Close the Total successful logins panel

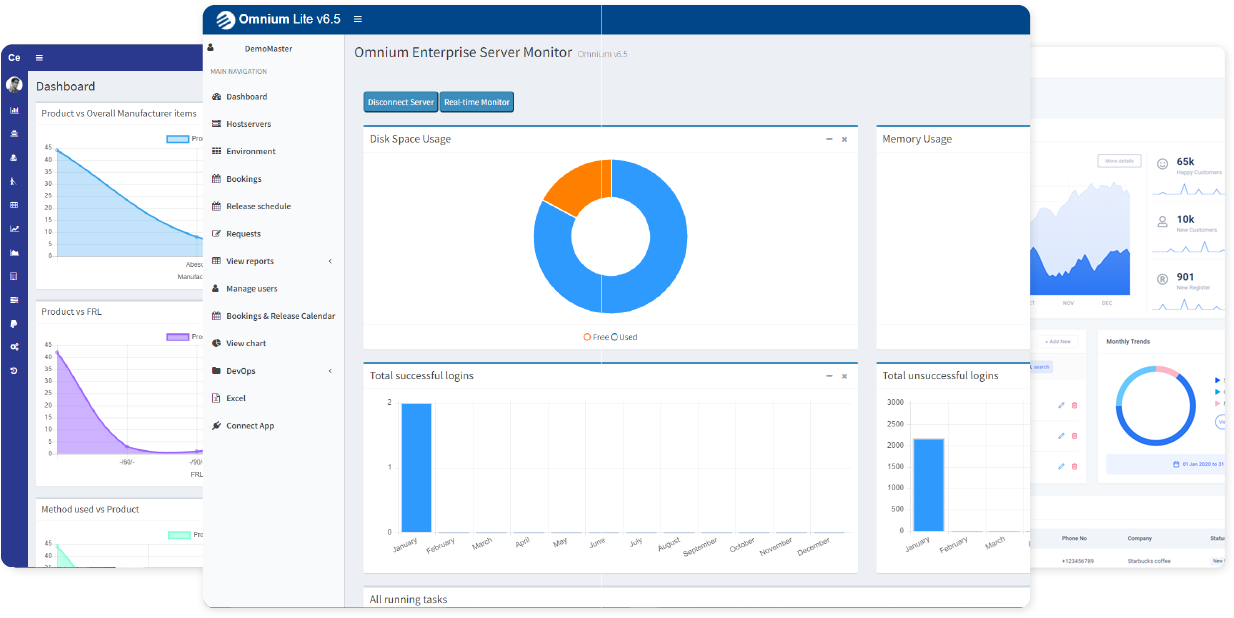844,376
